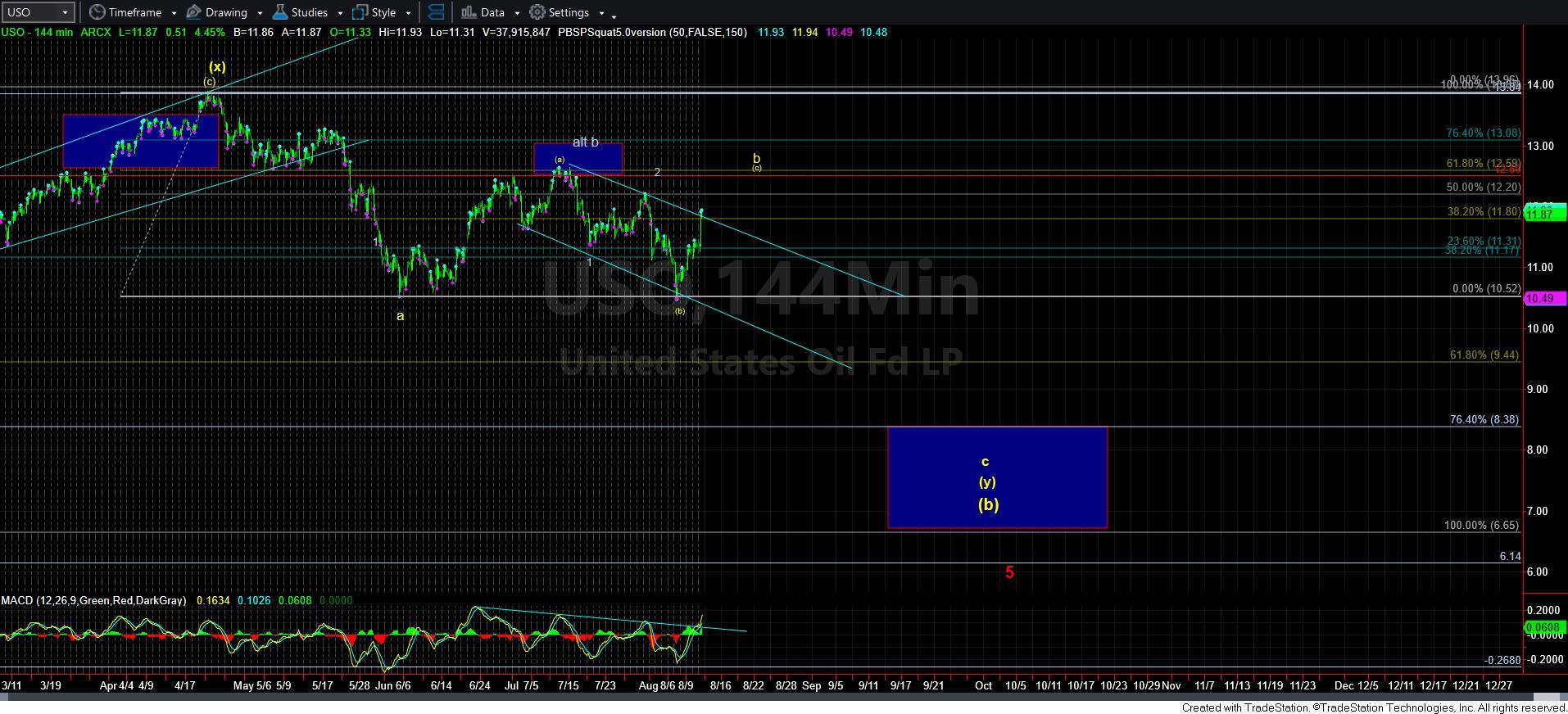Click the yellow '(x)' wave label

217,66
